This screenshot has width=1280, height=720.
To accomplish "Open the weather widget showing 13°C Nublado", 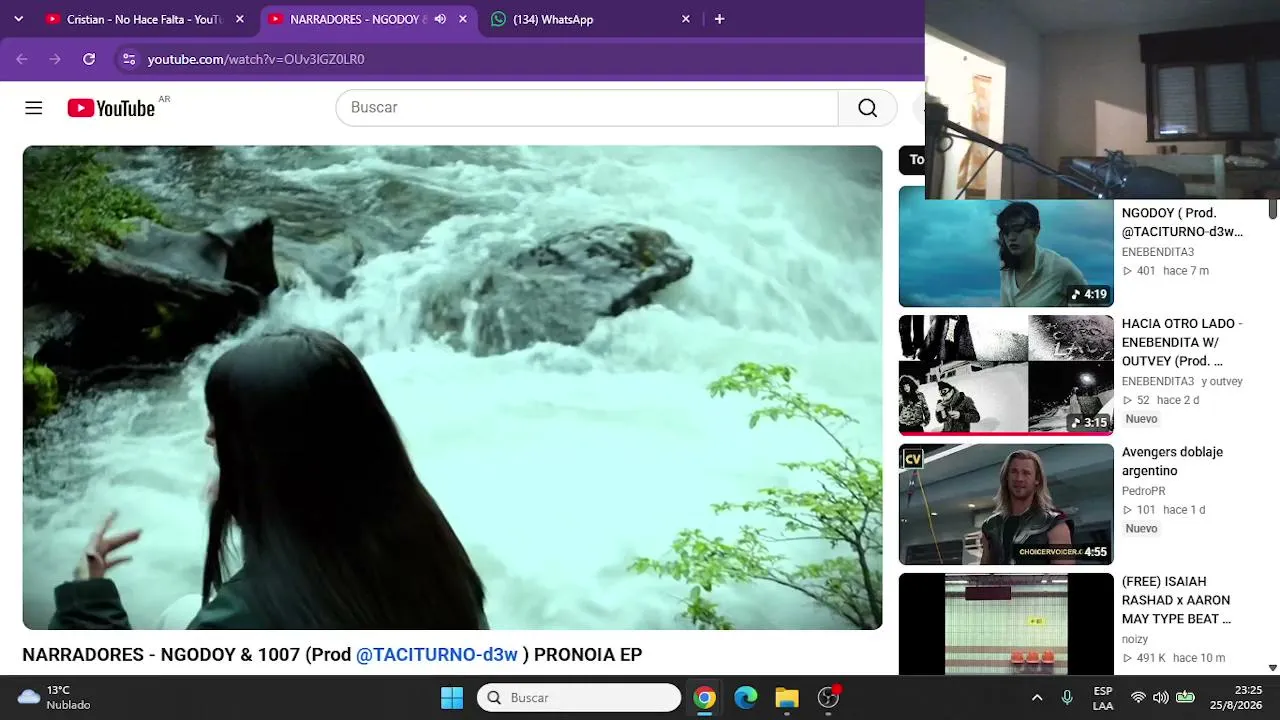I will coord(55,698).
